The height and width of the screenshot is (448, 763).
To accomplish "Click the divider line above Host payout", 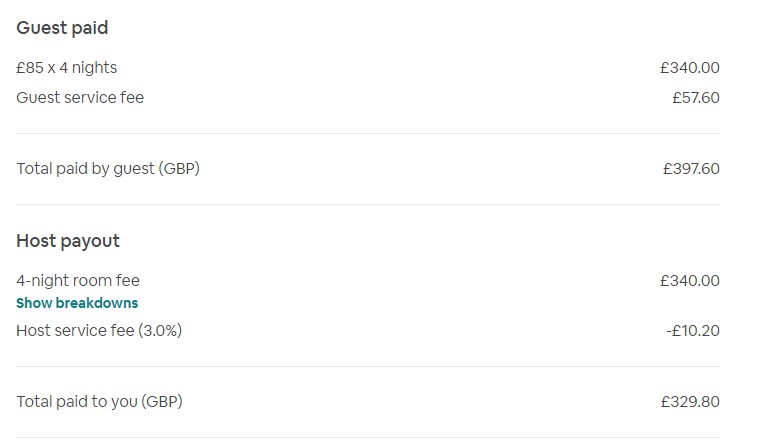I will coord(368,205).
